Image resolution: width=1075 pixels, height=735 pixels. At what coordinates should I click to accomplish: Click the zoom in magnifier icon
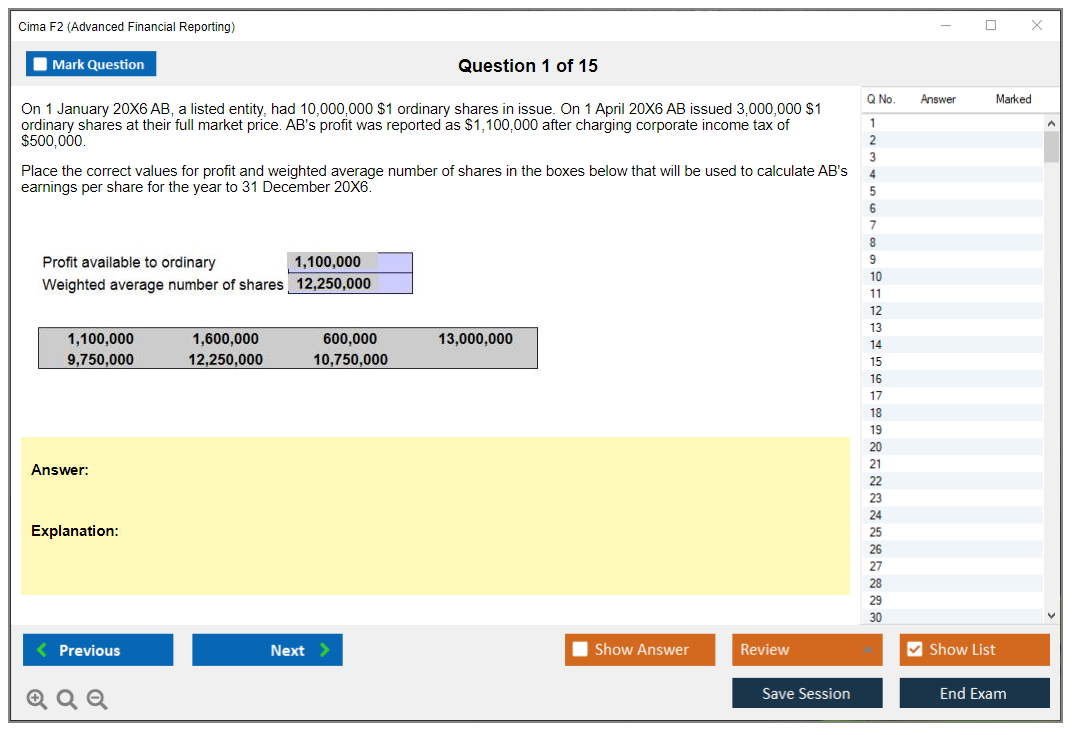[x=37, y=700]
